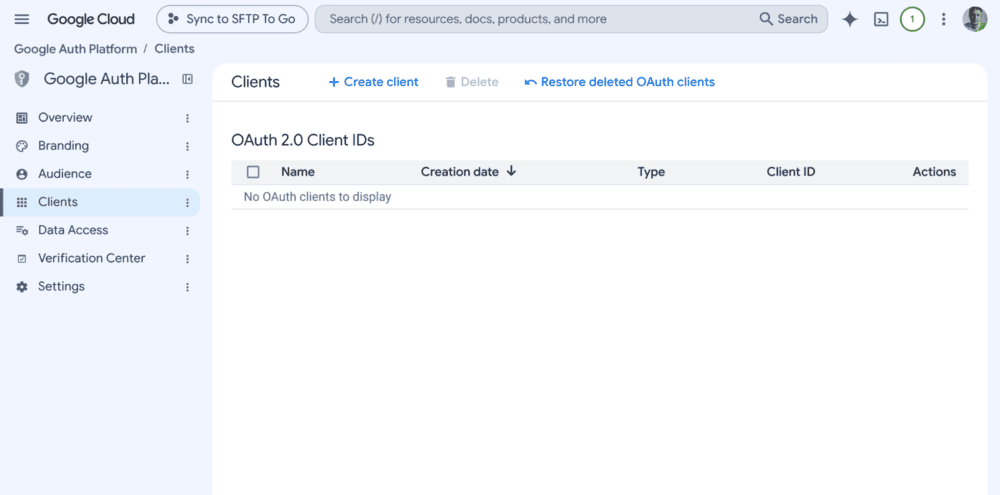This screenshot has width=1000, height=495.
Task: Click the Creation date sort arrow
Action: pyautogui.click(x=511, y=171)
